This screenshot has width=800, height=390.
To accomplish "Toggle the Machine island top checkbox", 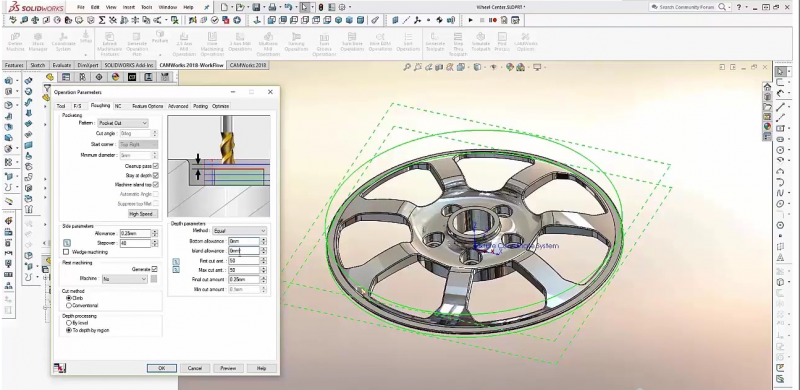I will point(156,184).
